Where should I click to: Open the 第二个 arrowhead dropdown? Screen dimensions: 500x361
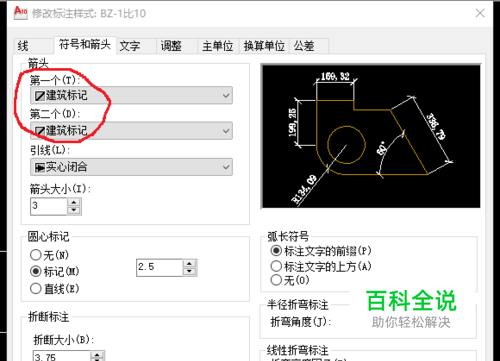coord(131,131)
